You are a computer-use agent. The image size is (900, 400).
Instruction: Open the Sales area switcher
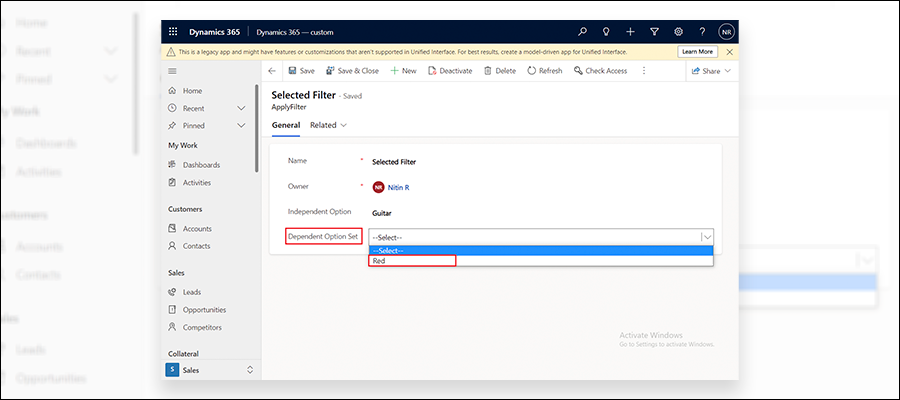coord(210,370)
